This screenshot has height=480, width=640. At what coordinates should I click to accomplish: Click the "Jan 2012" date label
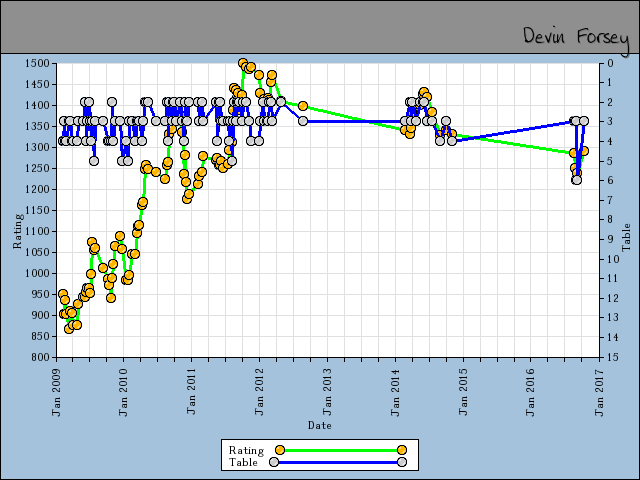point(259,392)
